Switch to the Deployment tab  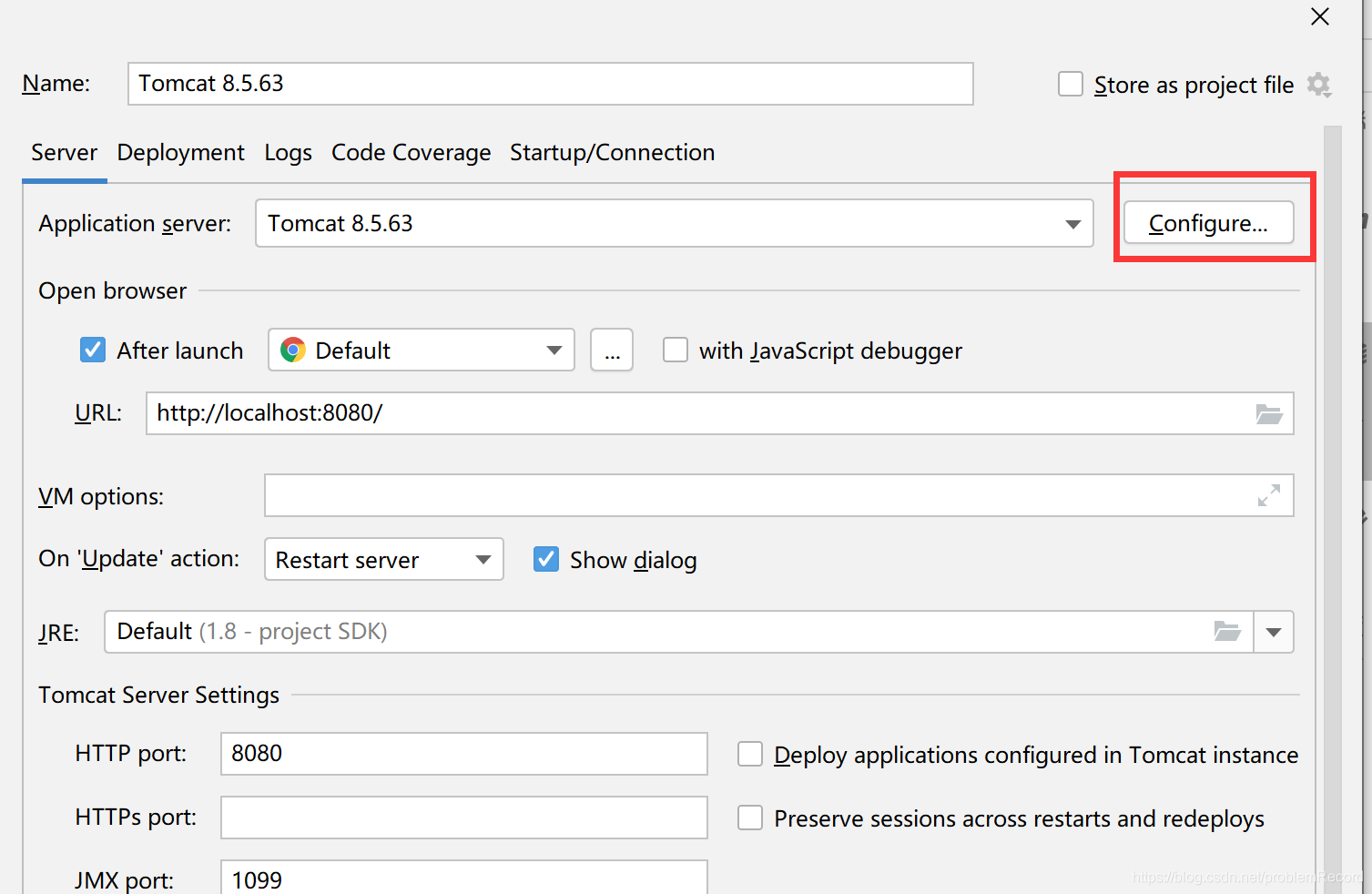click(180, 152)
